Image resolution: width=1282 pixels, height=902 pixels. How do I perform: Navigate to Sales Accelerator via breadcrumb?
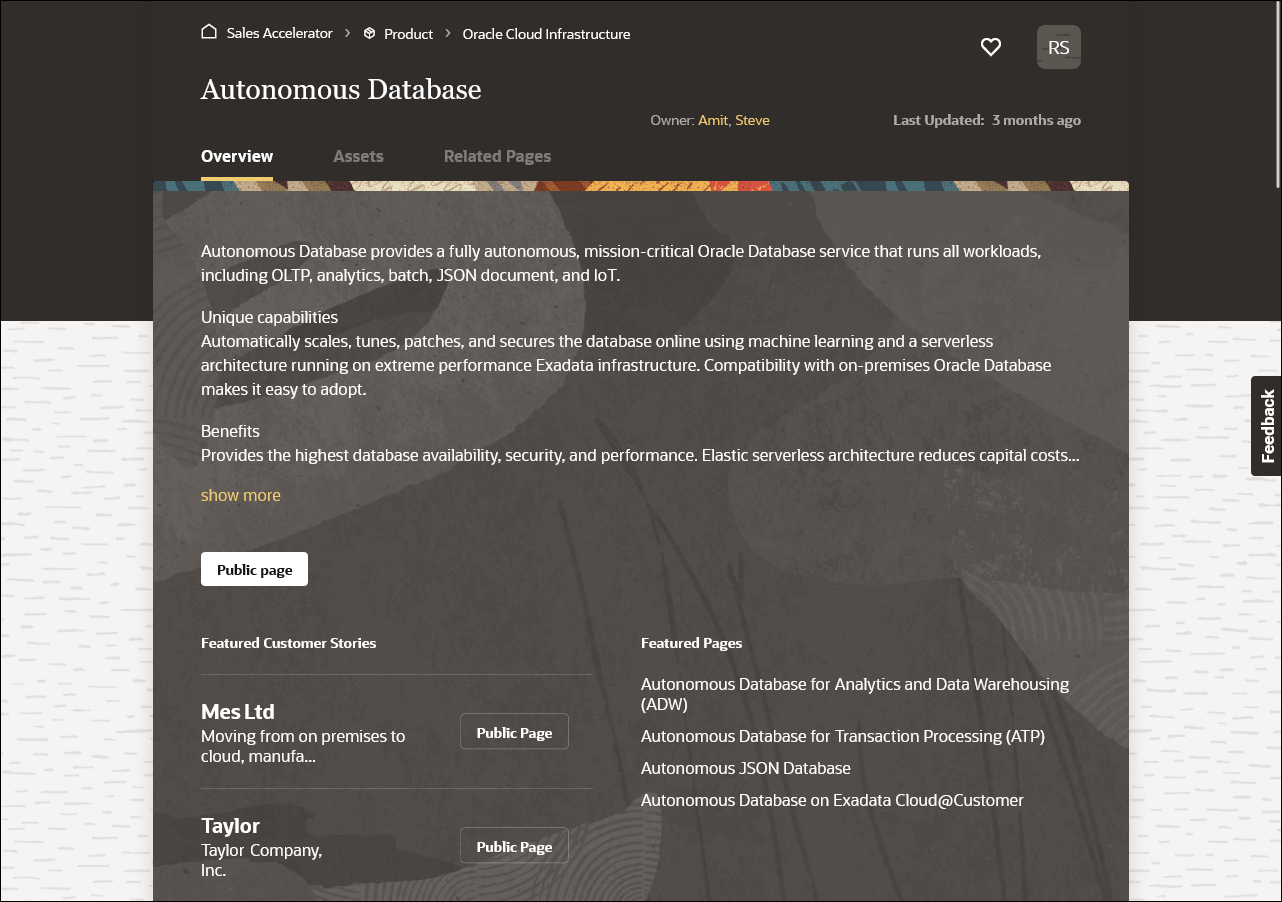click(279, 32)
